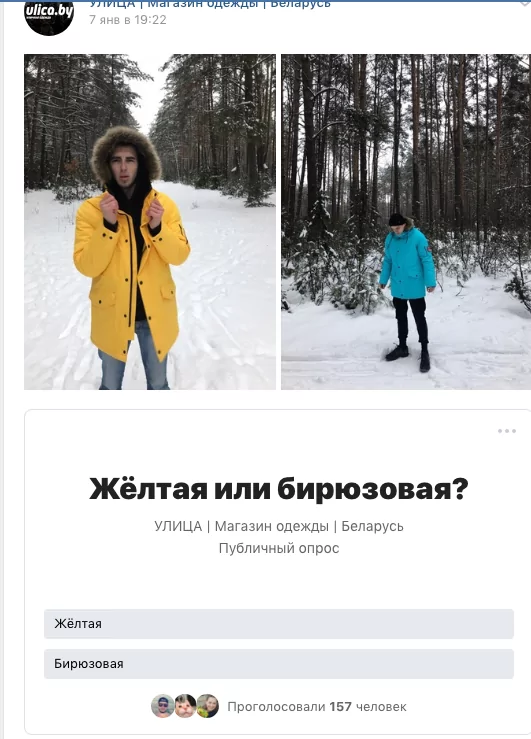This screenshot has height=739, width=531.
Task: Expand the post actions chevron at top right
Action: coord(525,3)
